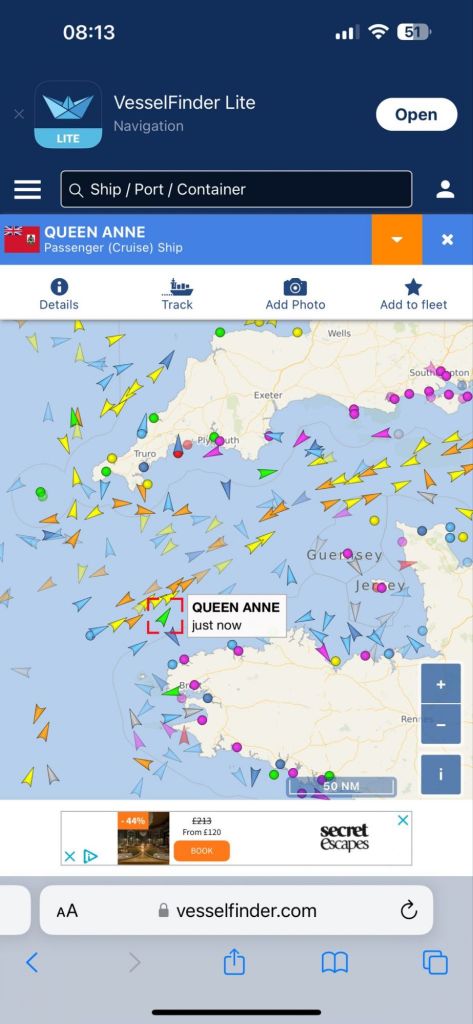Image resolution: width=473 pixels, height=1024 pixels.
Task: Close the Secret Escapes advertisement
Action: click(x=404, y=820)
